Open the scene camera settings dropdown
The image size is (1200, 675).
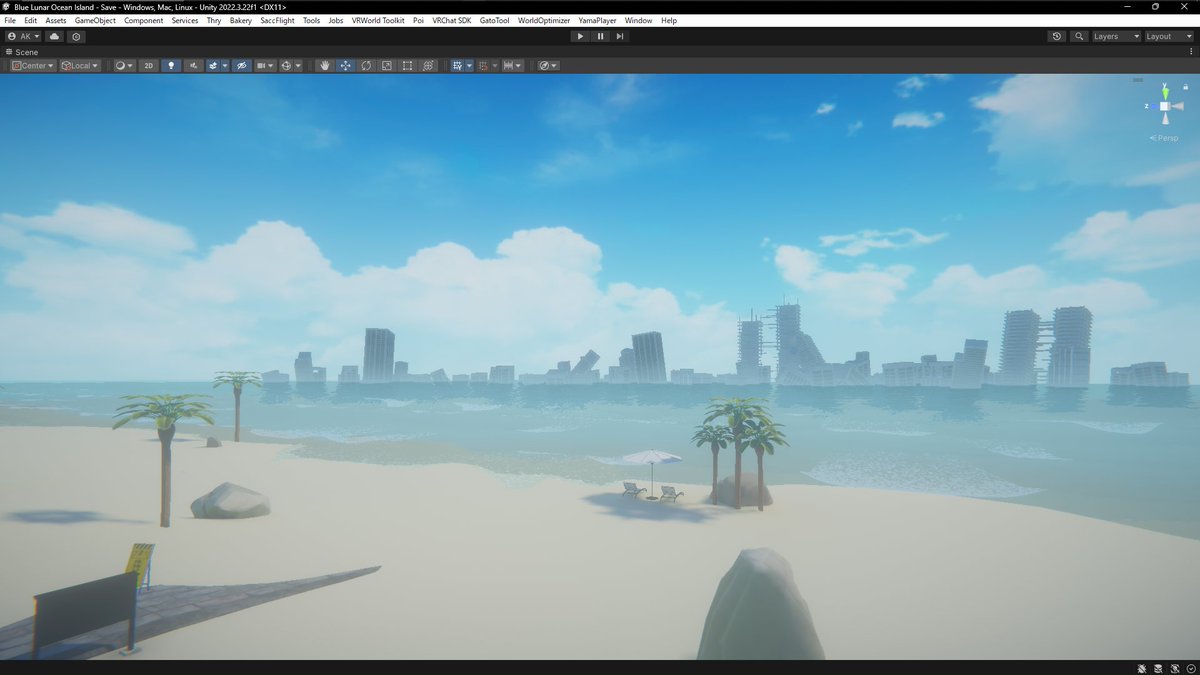pyautogui.click(x=265, y=66)
